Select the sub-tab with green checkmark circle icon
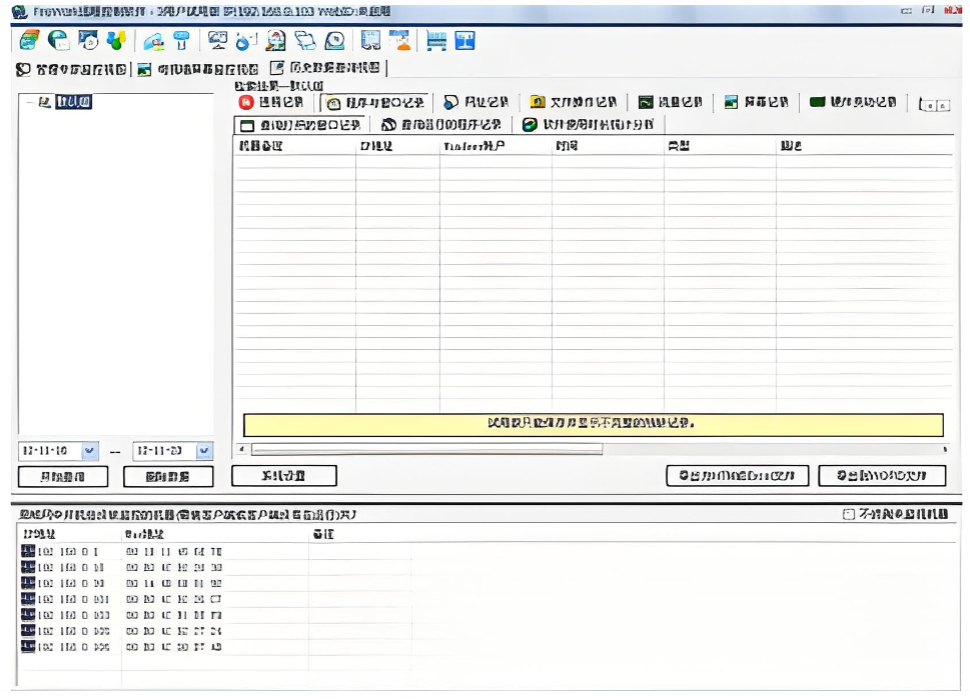The width and height of the screenshot is (970, 699). pyautogui.click(x=587, y=125)
